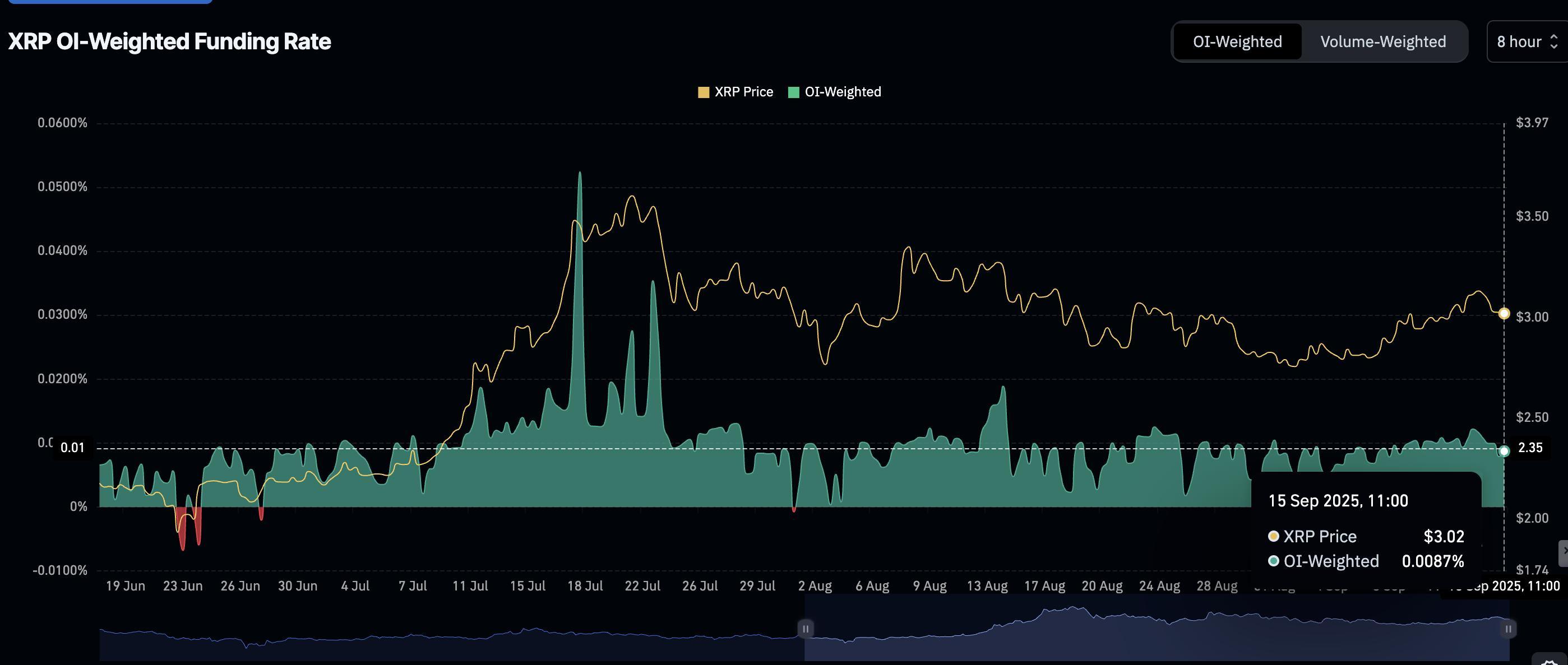This screenshot has height=665, width=1568.
Task: Select the teal marker dot labeled 2.35
Action: [1504, 451]
